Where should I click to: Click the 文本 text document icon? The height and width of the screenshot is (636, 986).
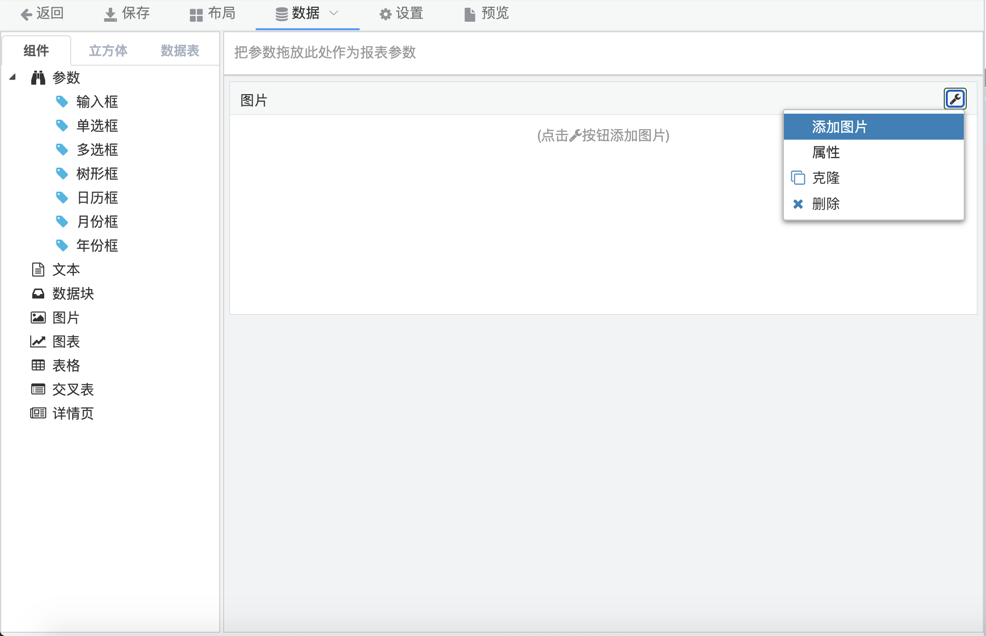click(x=38, y=270)
